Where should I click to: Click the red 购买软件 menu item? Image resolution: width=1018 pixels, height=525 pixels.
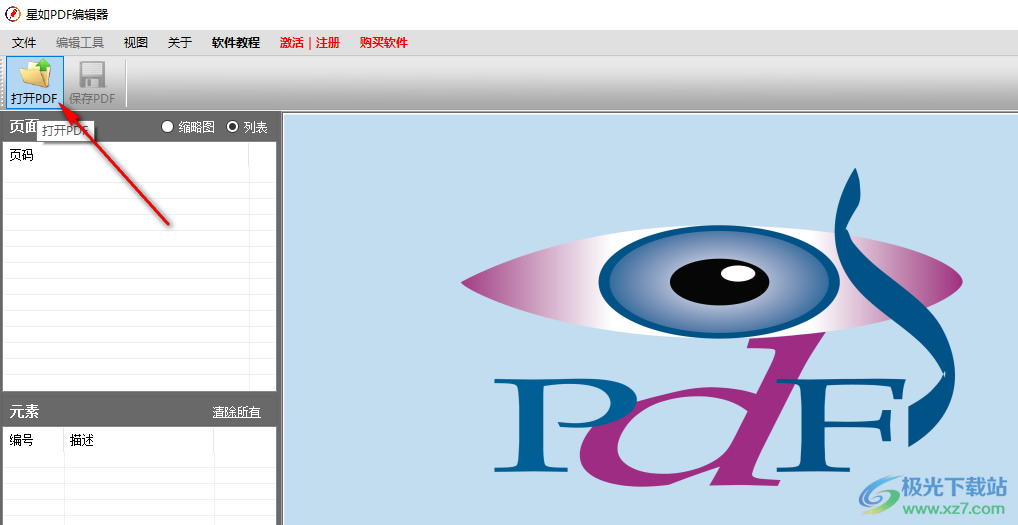click(384, 43)
